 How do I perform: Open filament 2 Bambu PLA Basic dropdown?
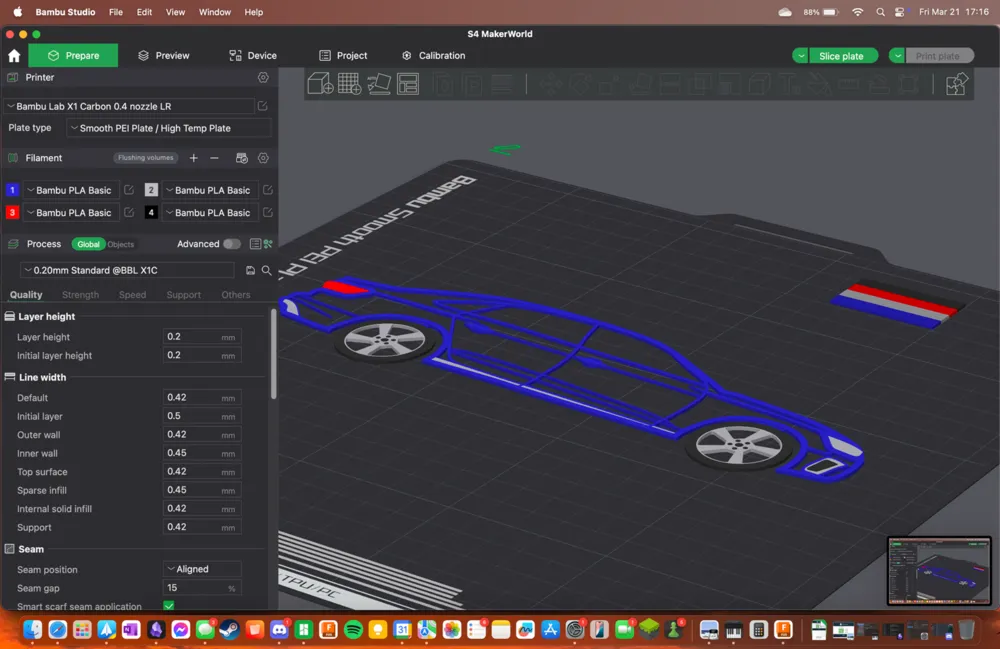(x=210, y=190)
